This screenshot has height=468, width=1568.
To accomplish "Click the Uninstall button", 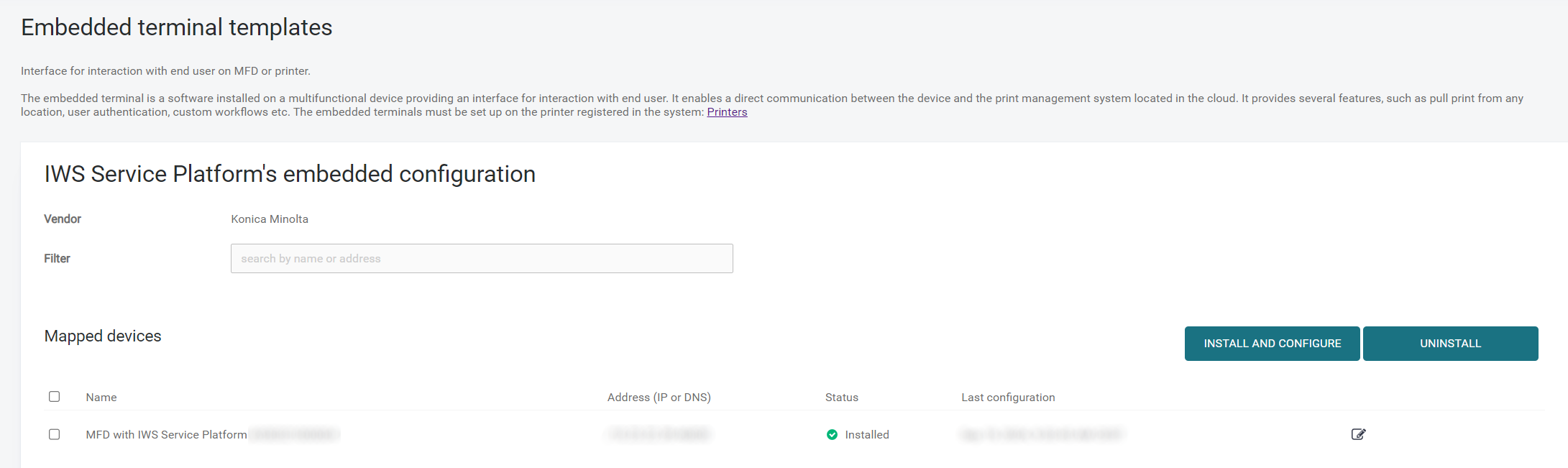I will pyautogui.click(x=1450, y=344).
